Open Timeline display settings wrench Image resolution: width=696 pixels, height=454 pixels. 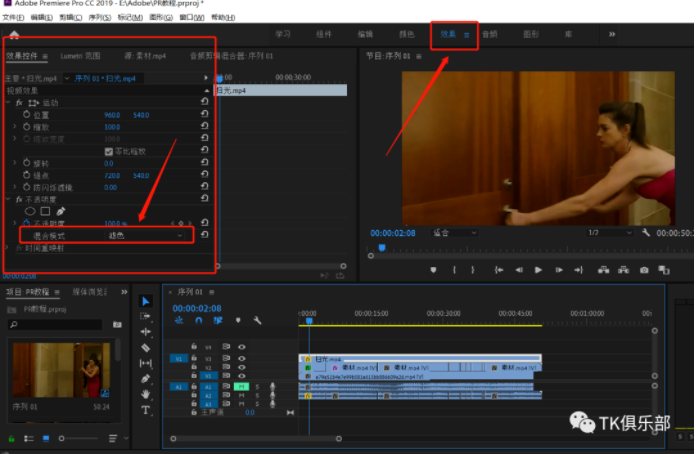(257, 320)
